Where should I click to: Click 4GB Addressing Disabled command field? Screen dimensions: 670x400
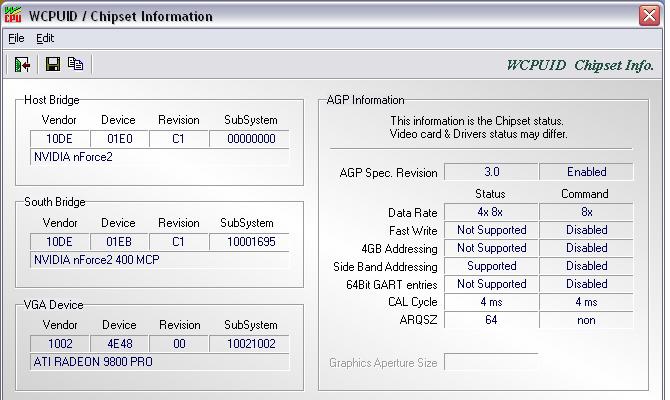click(586, 248)
